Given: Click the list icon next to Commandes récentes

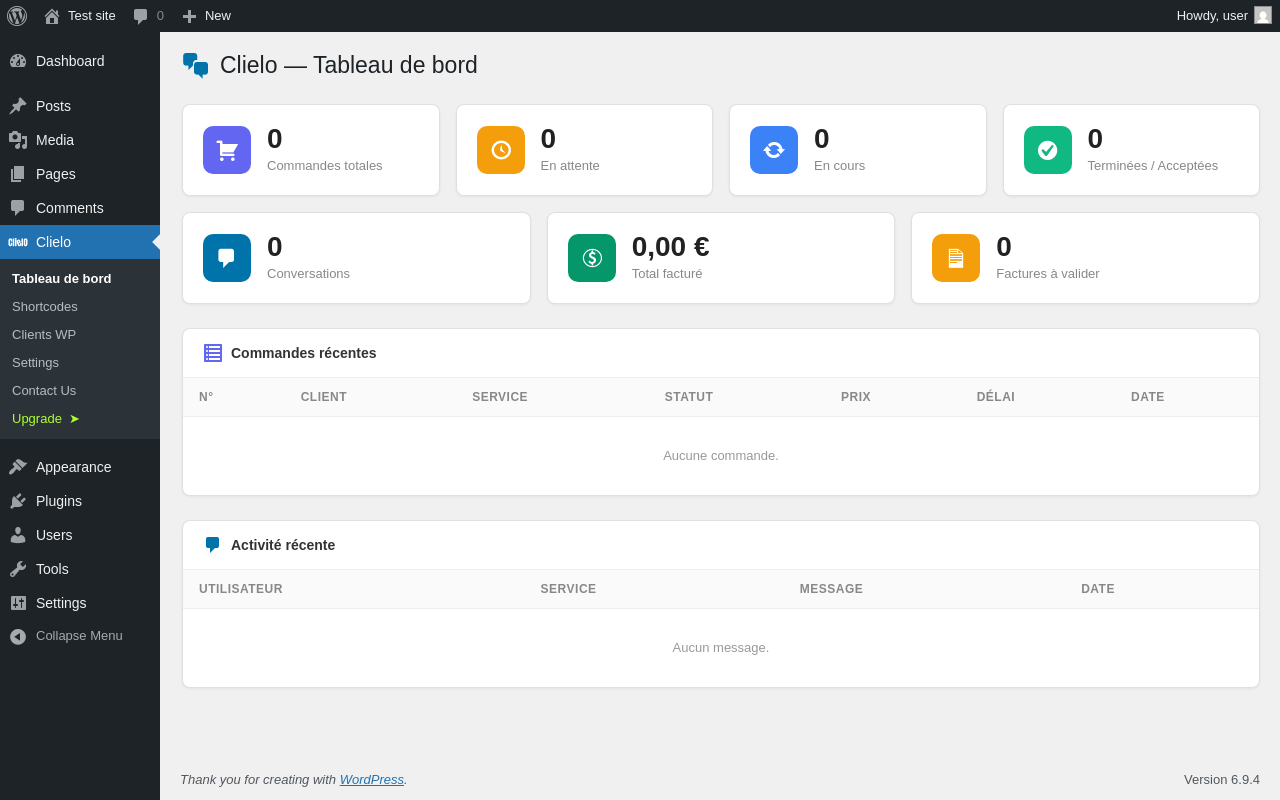Looking at the screenshot, I should [213, 353].
